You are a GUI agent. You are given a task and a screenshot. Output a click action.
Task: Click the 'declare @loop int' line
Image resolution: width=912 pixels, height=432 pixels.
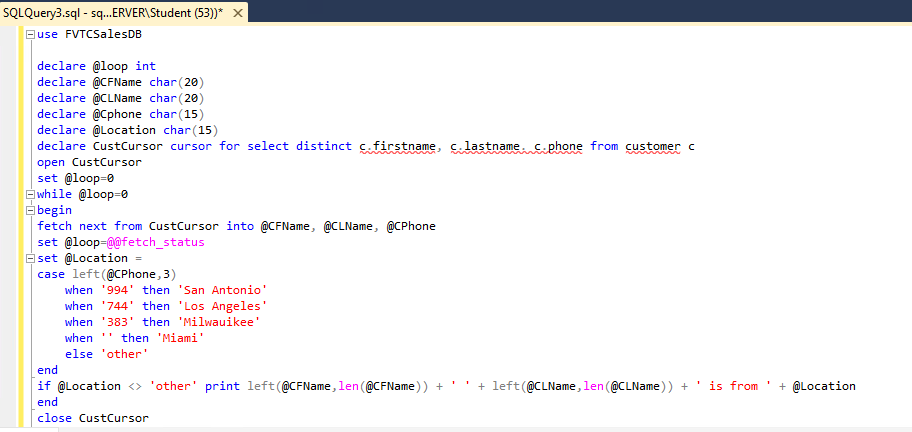(97, 66)
